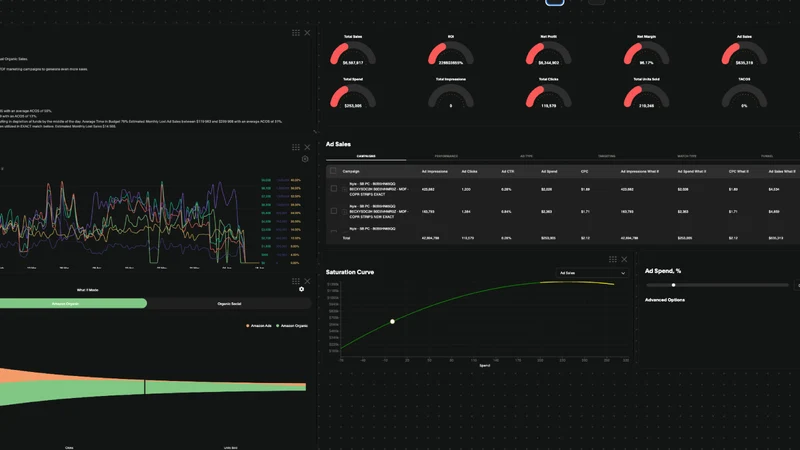Click the white point on the Saturation Curve
Image resolution: width=800 pixels, height=450 pixels.
[392, 321]
